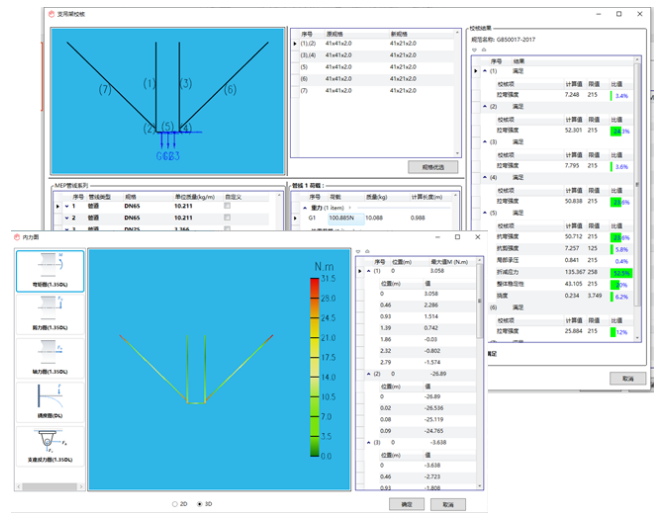Select the axial force diagram thumbnail

[48, 356]
